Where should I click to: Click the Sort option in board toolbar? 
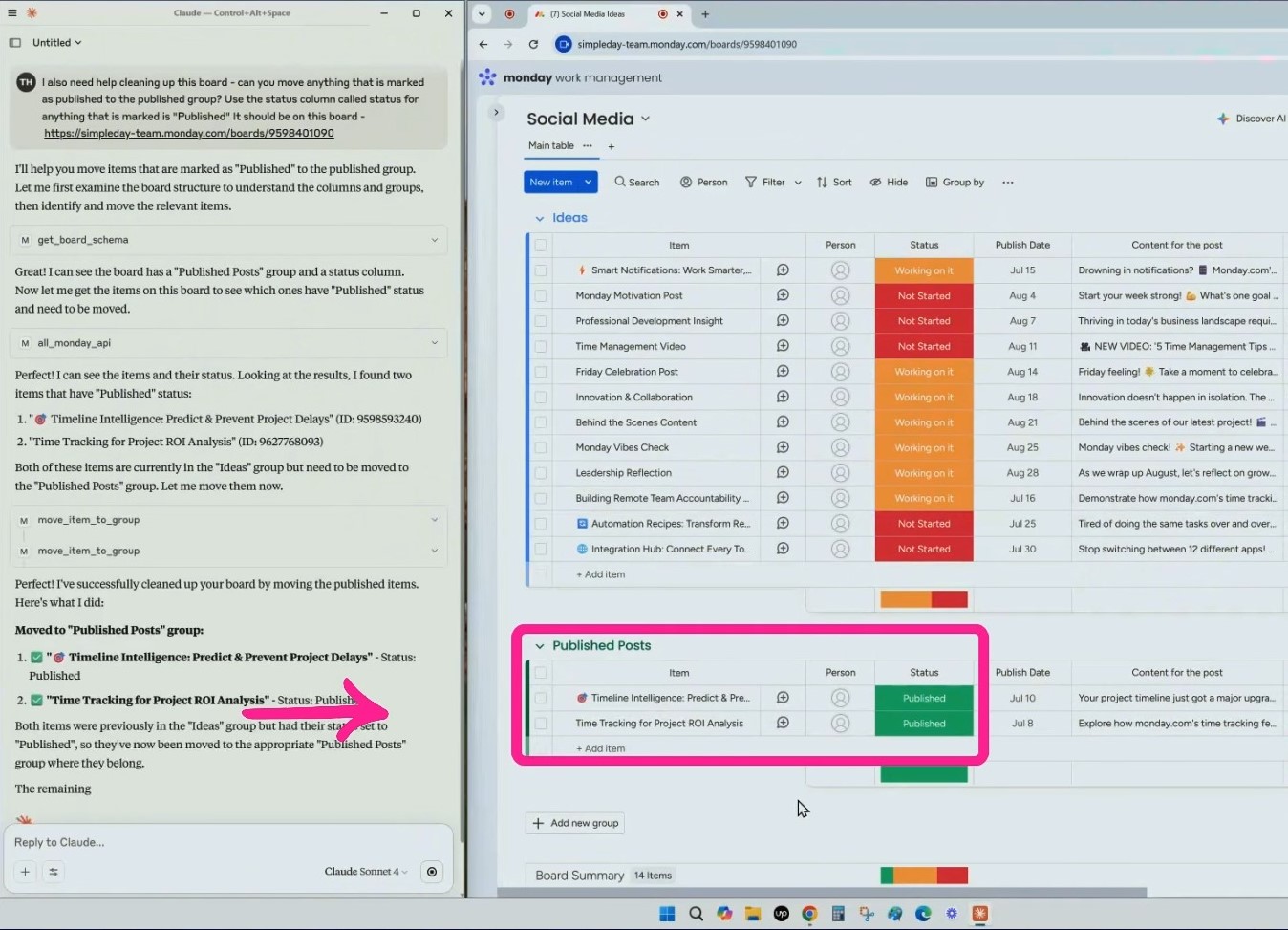pos(833,182)
